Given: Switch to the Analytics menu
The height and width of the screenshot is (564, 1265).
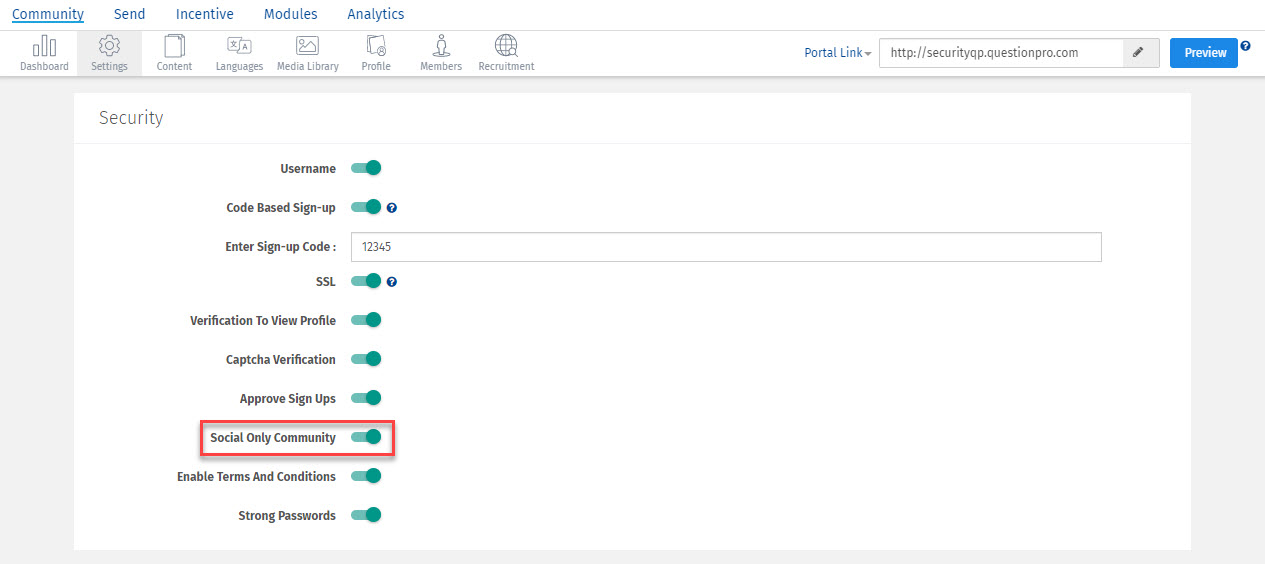Looking at the screenshot, I should pyautogui.click(x=376, y=14).
